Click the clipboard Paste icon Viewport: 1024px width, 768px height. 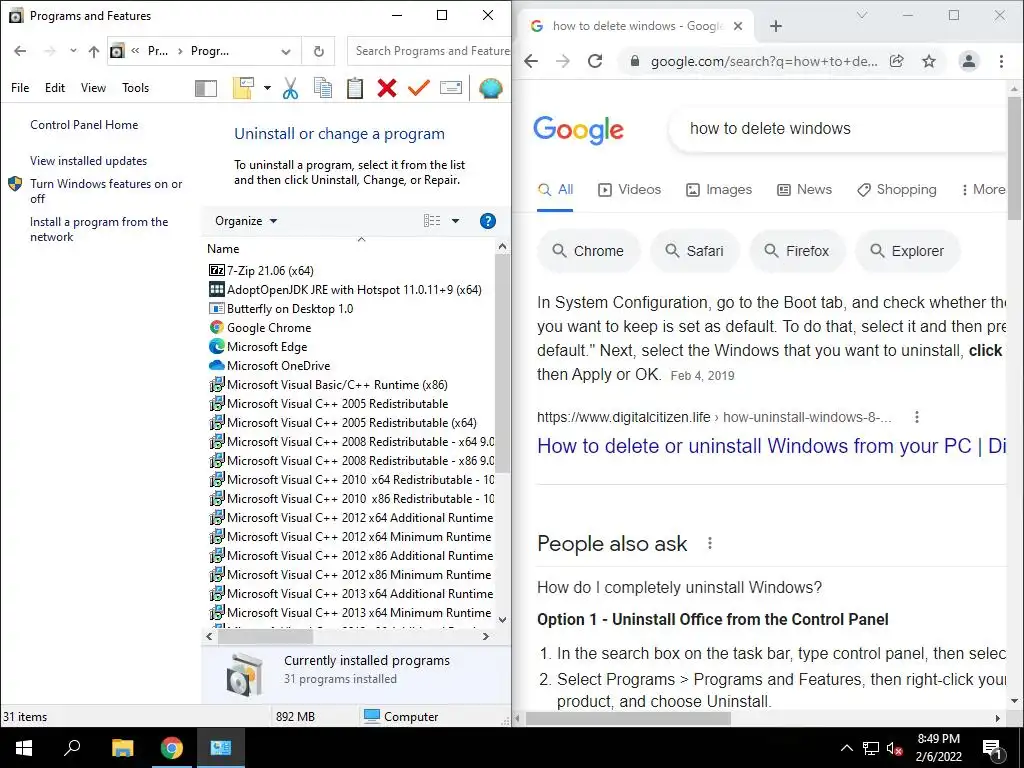(x=355, y=88)
